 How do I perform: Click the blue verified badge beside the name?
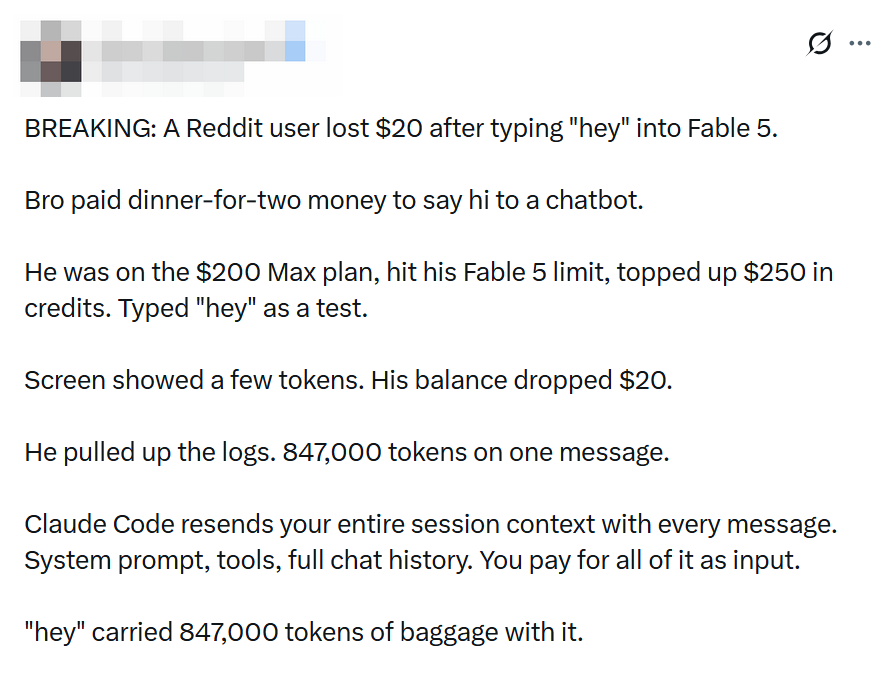295,41
